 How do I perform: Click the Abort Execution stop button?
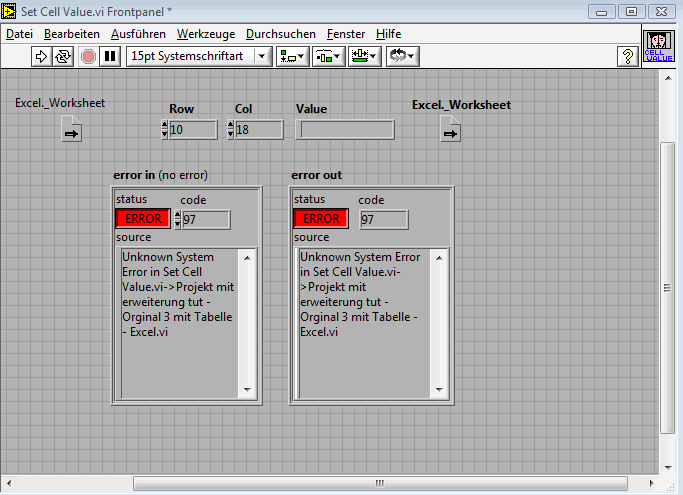pyautogui.click(x=88, y=56)
